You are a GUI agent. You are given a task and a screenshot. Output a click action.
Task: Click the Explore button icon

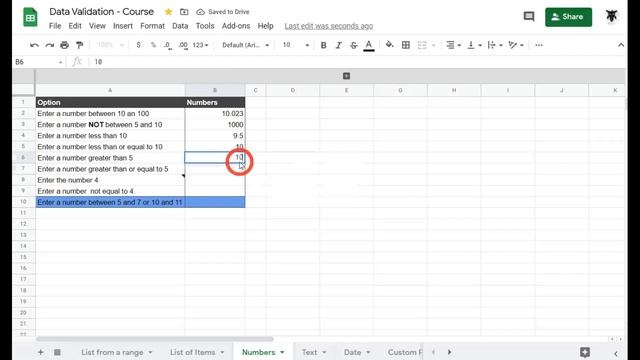(585, 352)
